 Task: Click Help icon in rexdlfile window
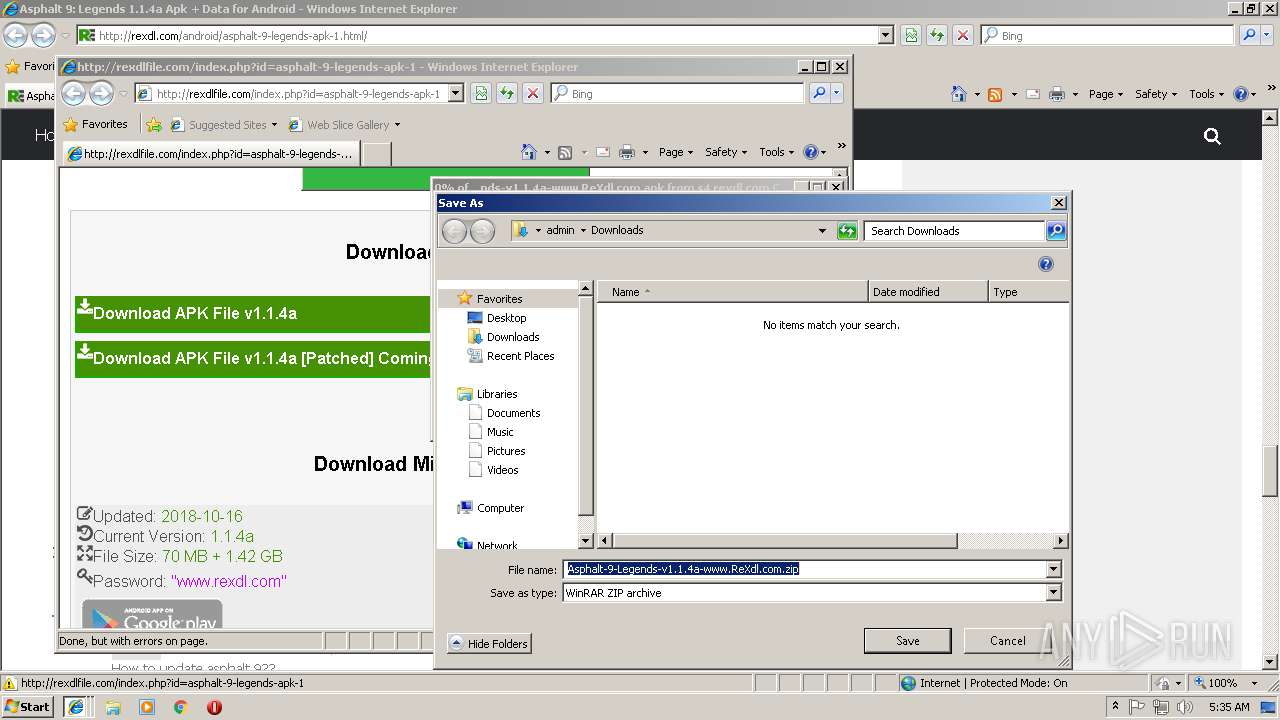(811, 152)
